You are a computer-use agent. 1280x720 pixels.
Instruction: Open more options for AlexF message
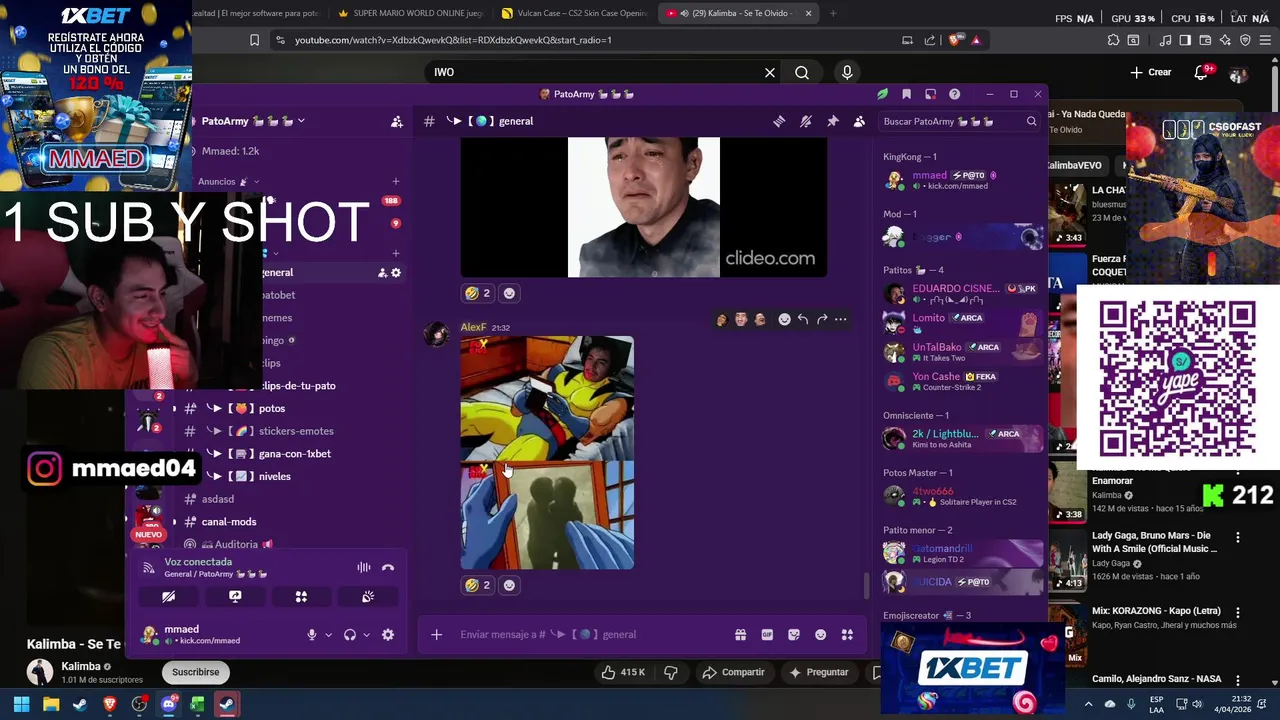[841, 319]
